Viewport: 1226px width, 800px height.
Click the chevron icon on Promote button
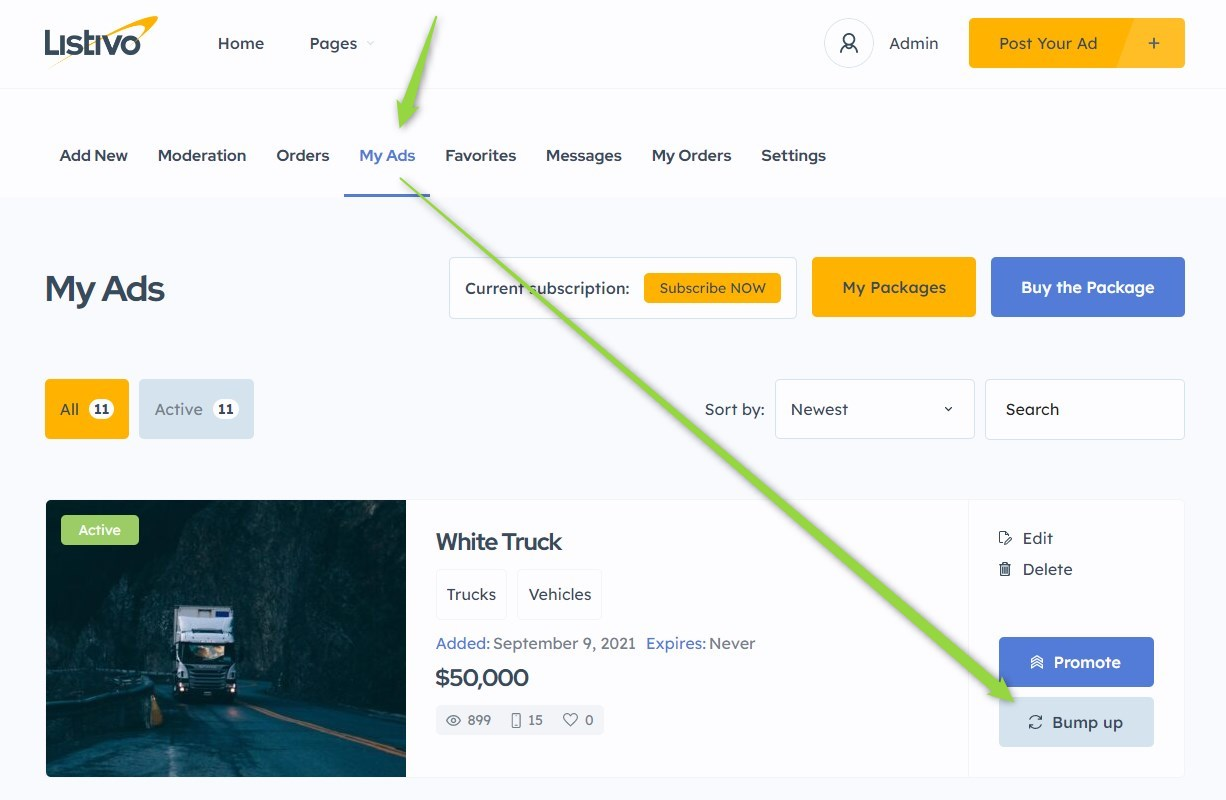pyautogui.click(x=1037, y=662)
